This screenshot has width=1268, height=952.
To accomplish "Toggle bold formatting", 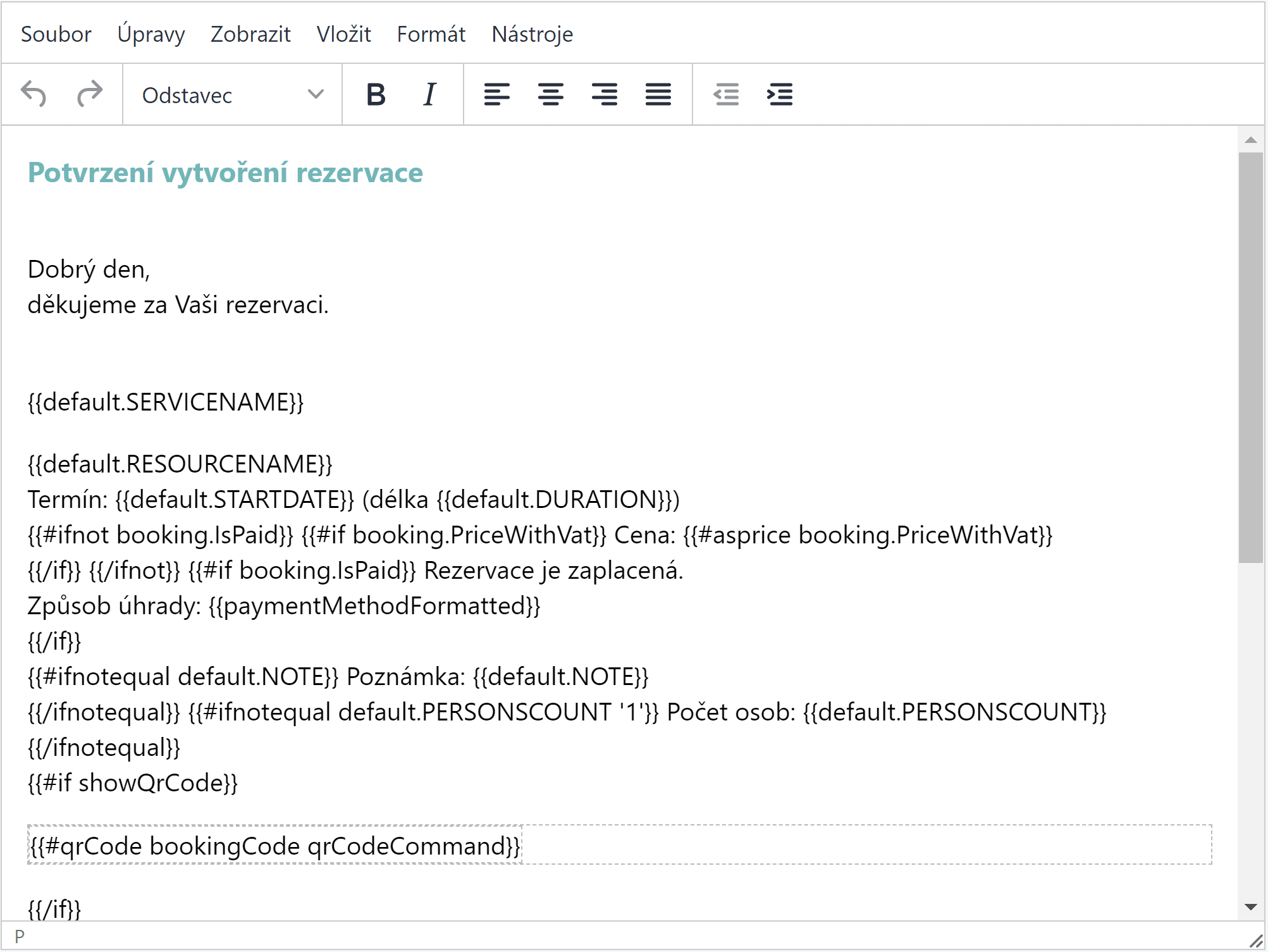I will pos(376,95).
